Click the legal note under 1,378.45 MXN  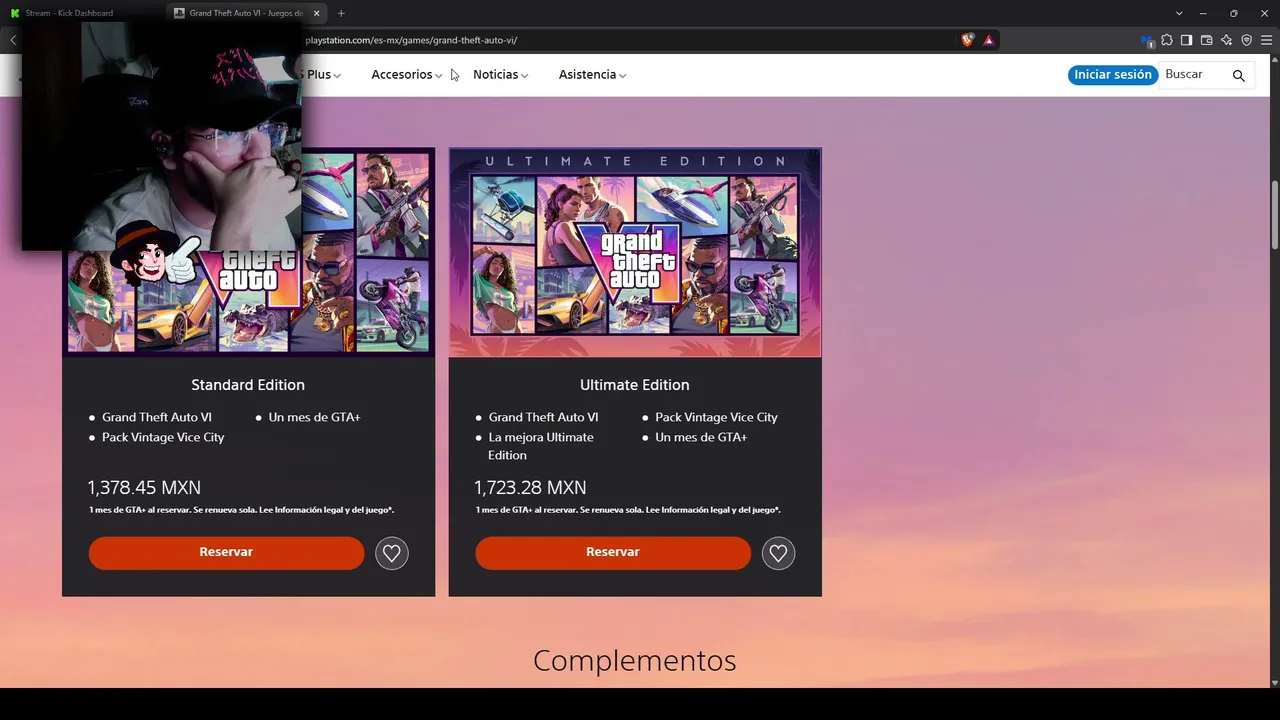tap(241, 510)
